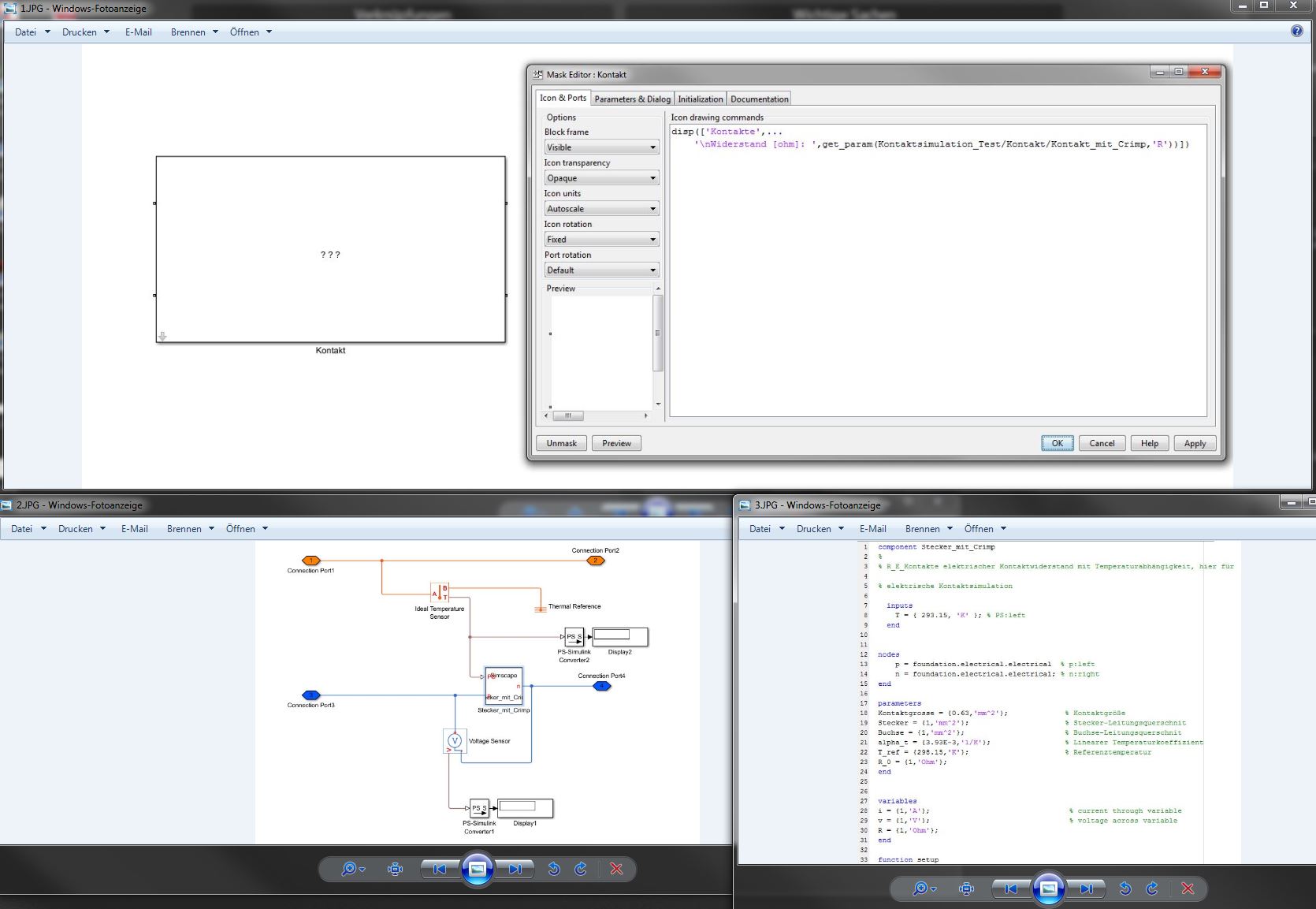Switch to the Parameters & Dialog tab

pyautogui.click(x=632, y=99)
